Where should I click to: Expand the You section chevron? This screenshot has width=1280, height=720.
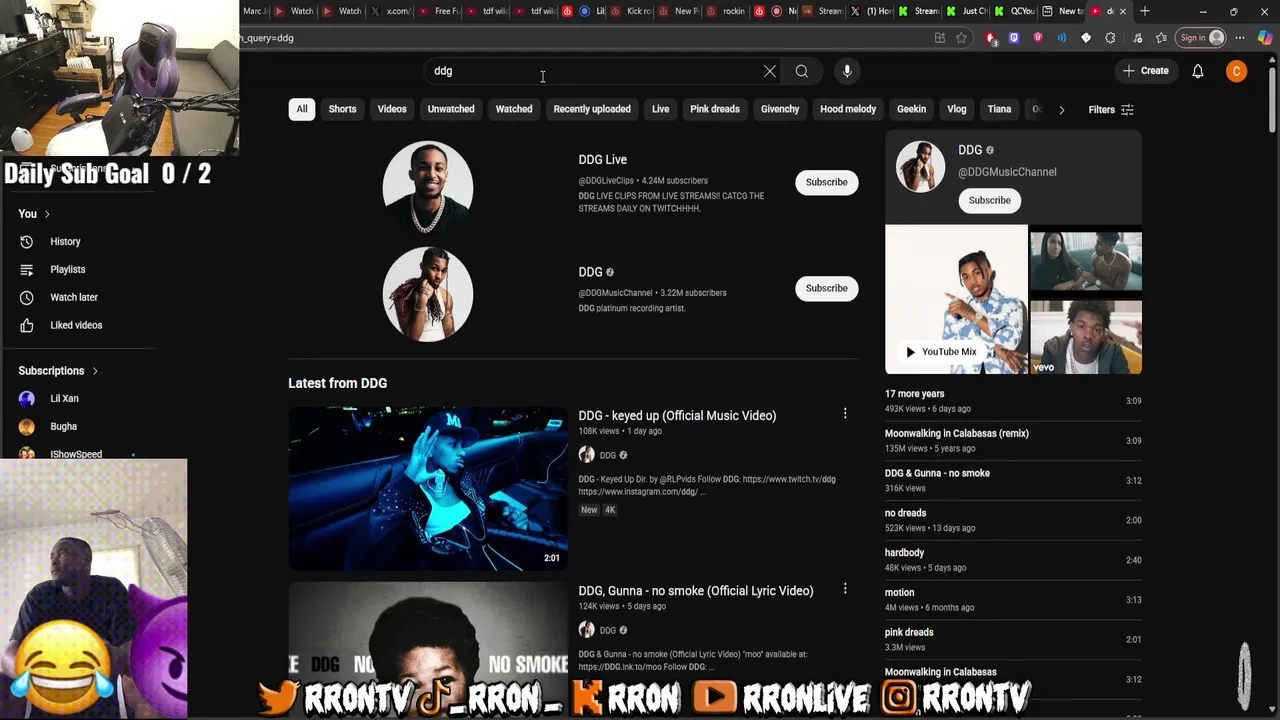[46, 214]
